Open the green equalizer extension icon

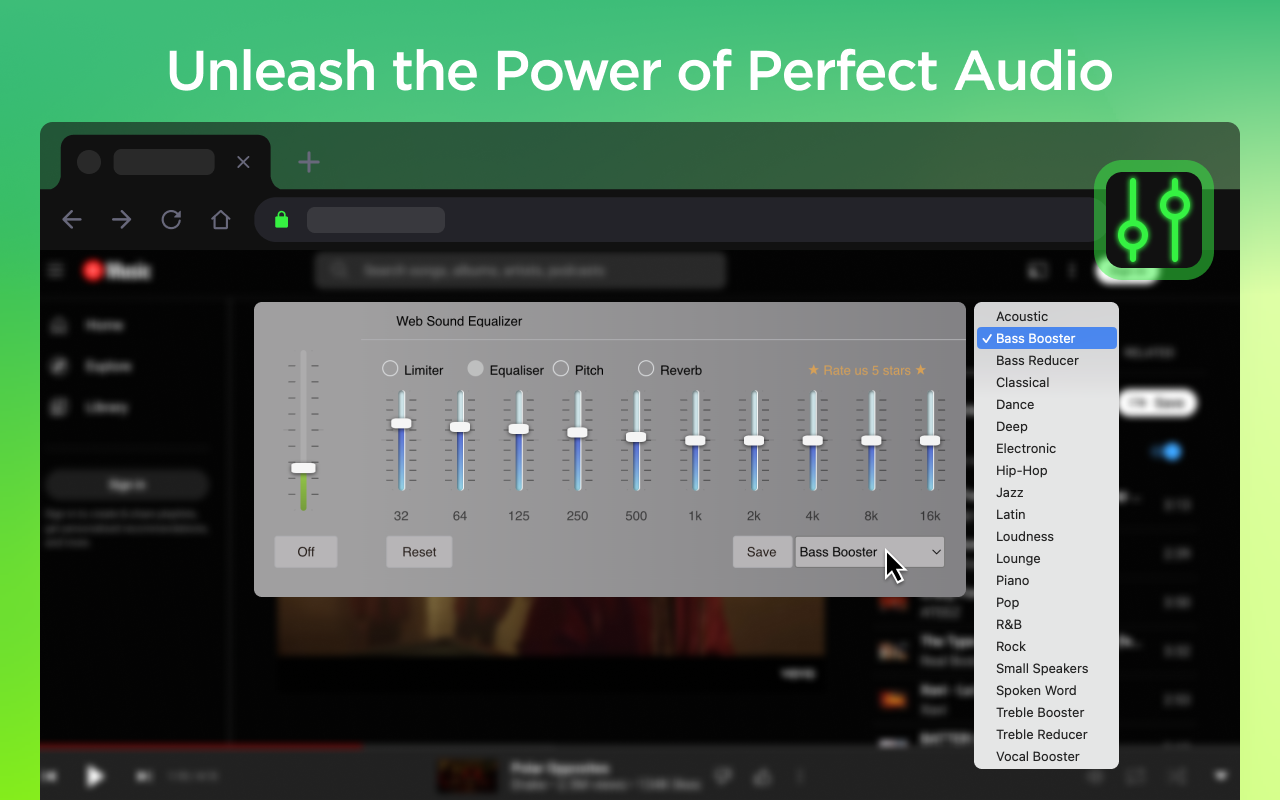[1153, 220]
